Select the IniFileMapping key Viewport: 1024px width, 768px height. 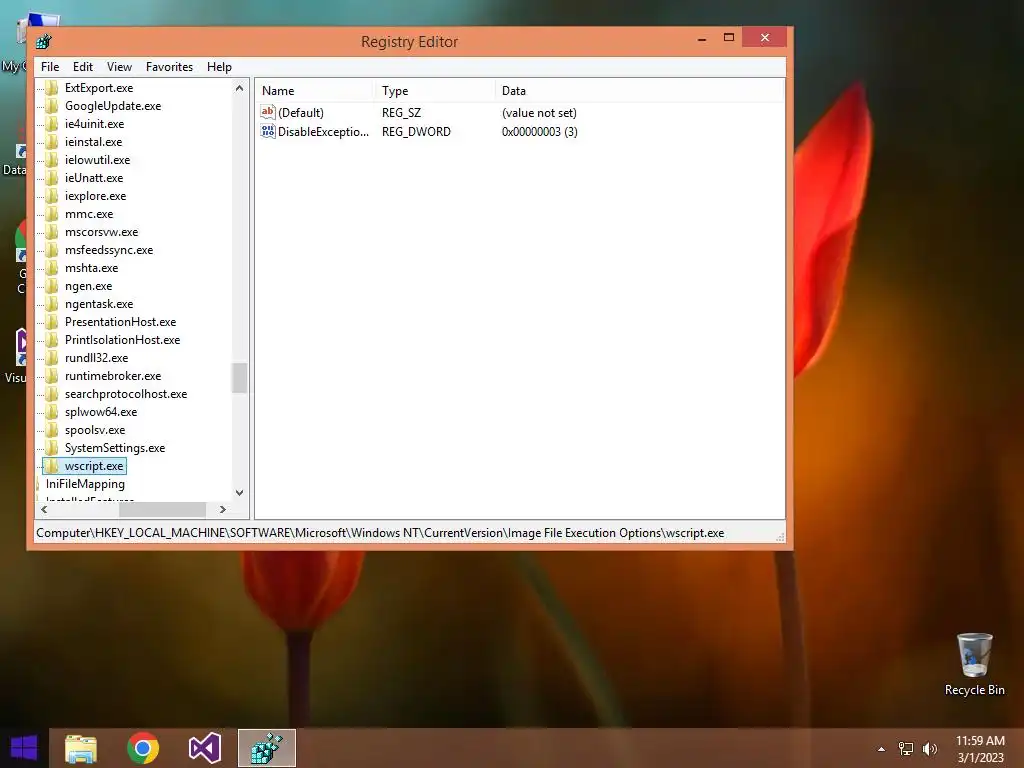(x=85, y=484)
